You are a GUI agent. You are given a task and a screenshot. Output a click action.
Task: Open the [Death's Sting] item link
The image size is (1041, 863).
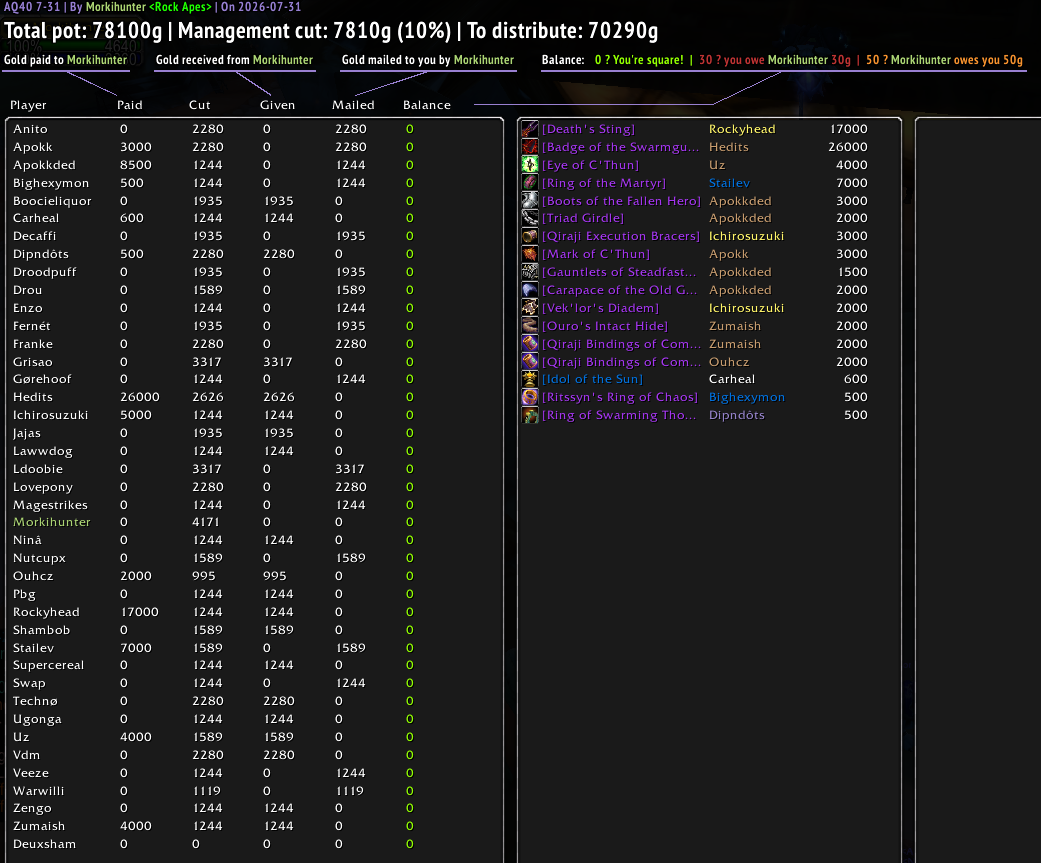click(588, 129)
